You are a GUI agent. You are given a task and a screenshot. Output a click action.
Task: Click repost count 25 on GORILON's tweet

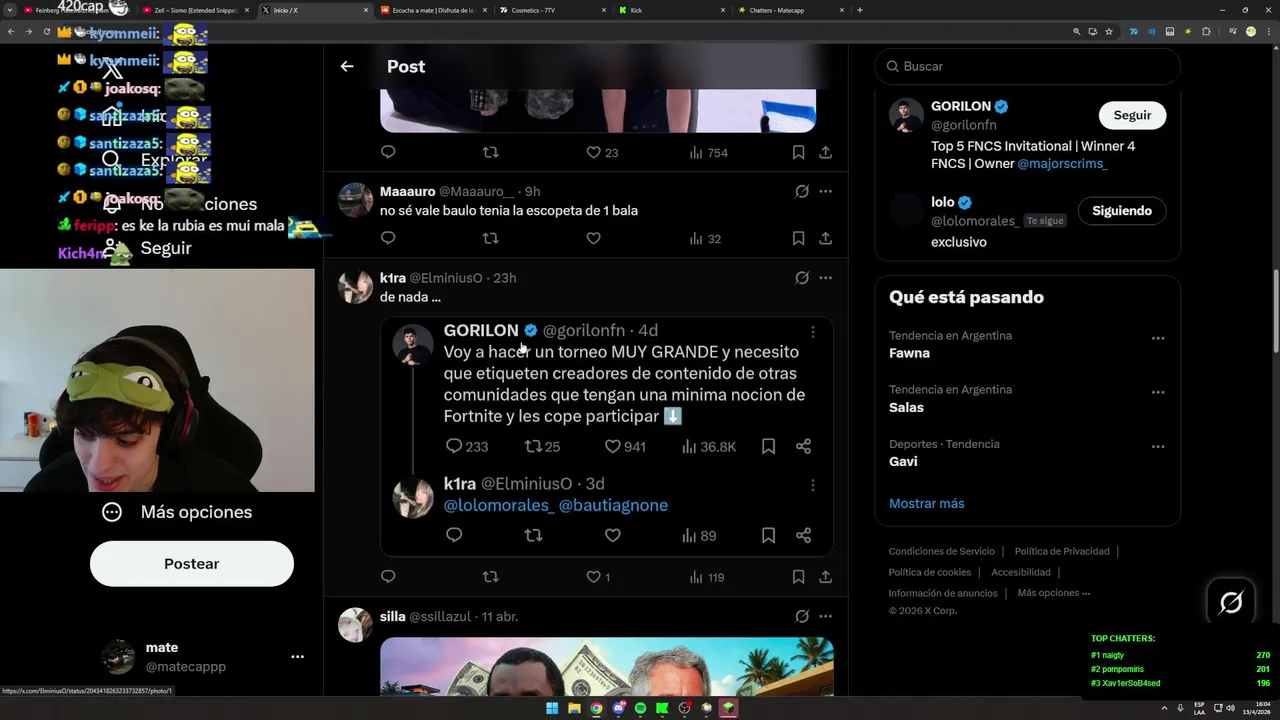pos(542,447)
